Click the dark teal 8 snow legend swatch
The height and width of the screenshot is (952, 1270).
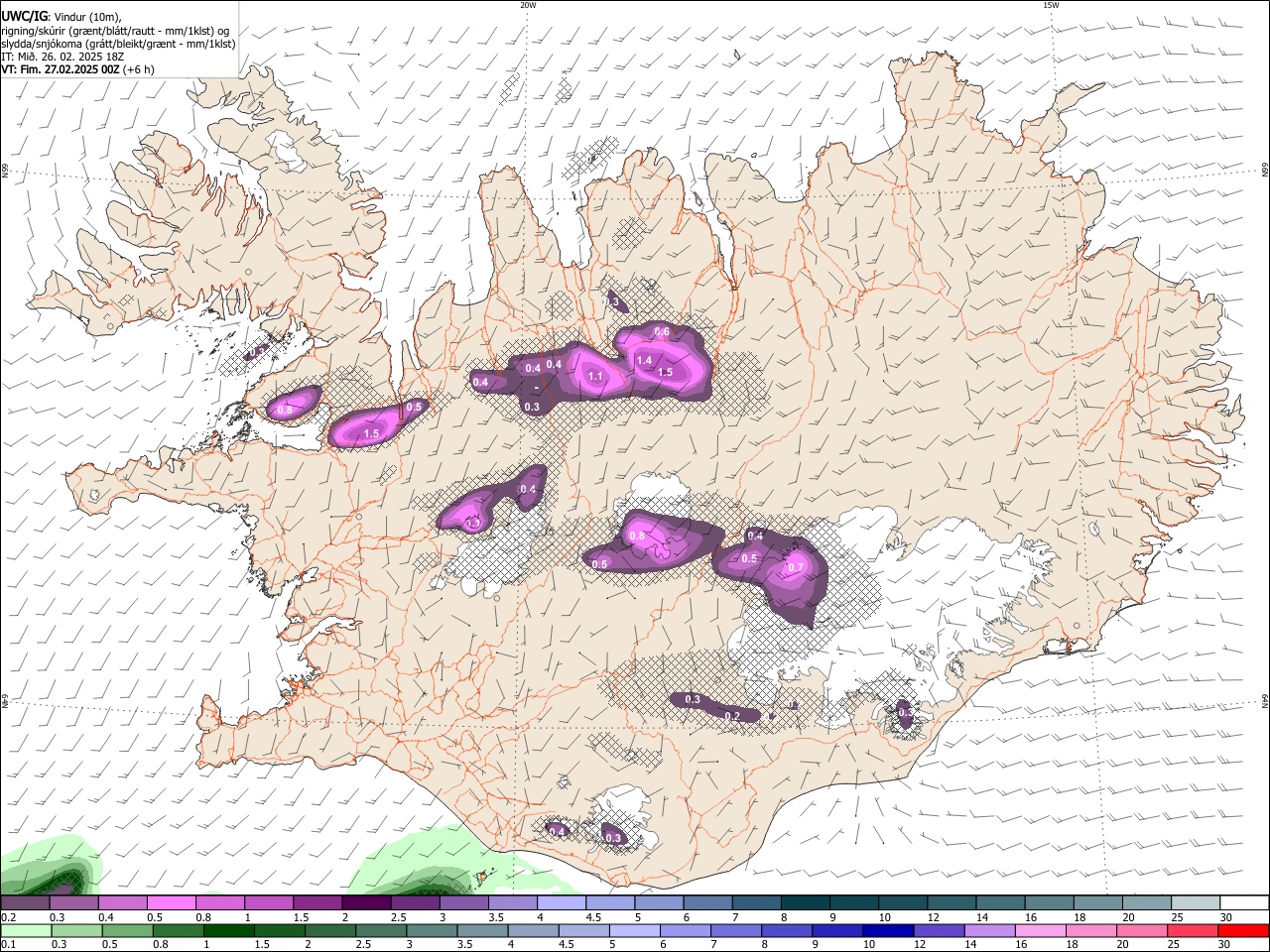[x=805, y=903]
